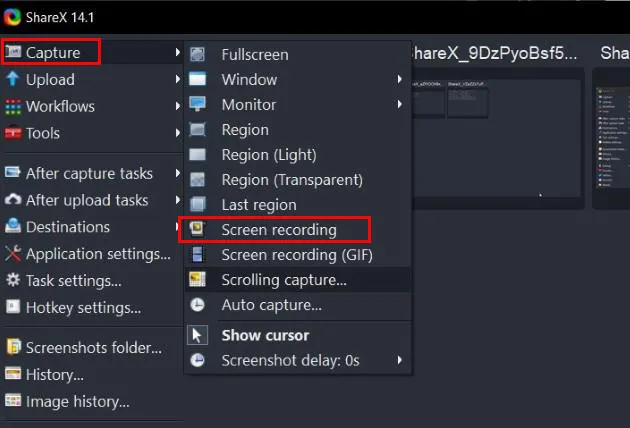Expand the Upload submenu arrow
This screenshot has width=630, height=428.
point(177,79)
